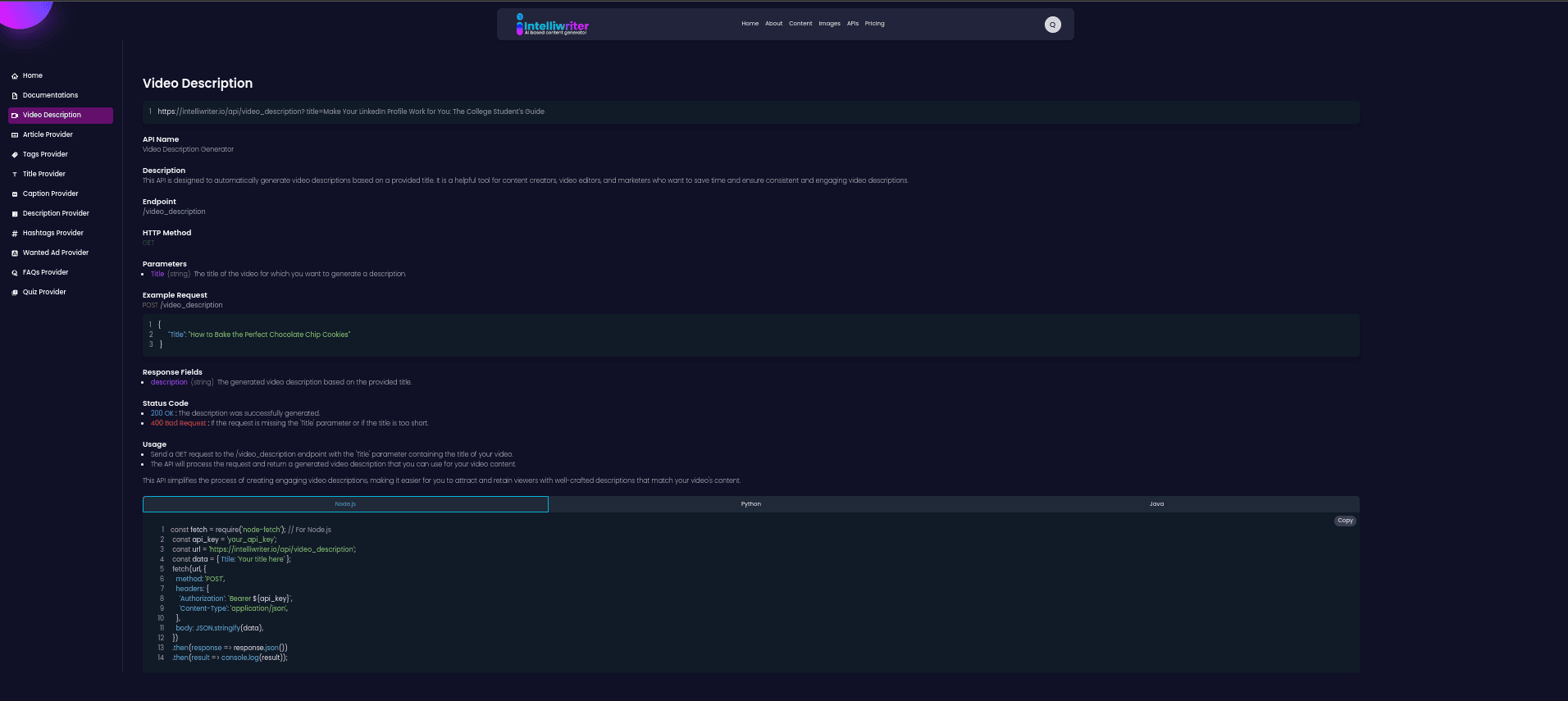Click the Title Provider T icon

click(15, 175)
